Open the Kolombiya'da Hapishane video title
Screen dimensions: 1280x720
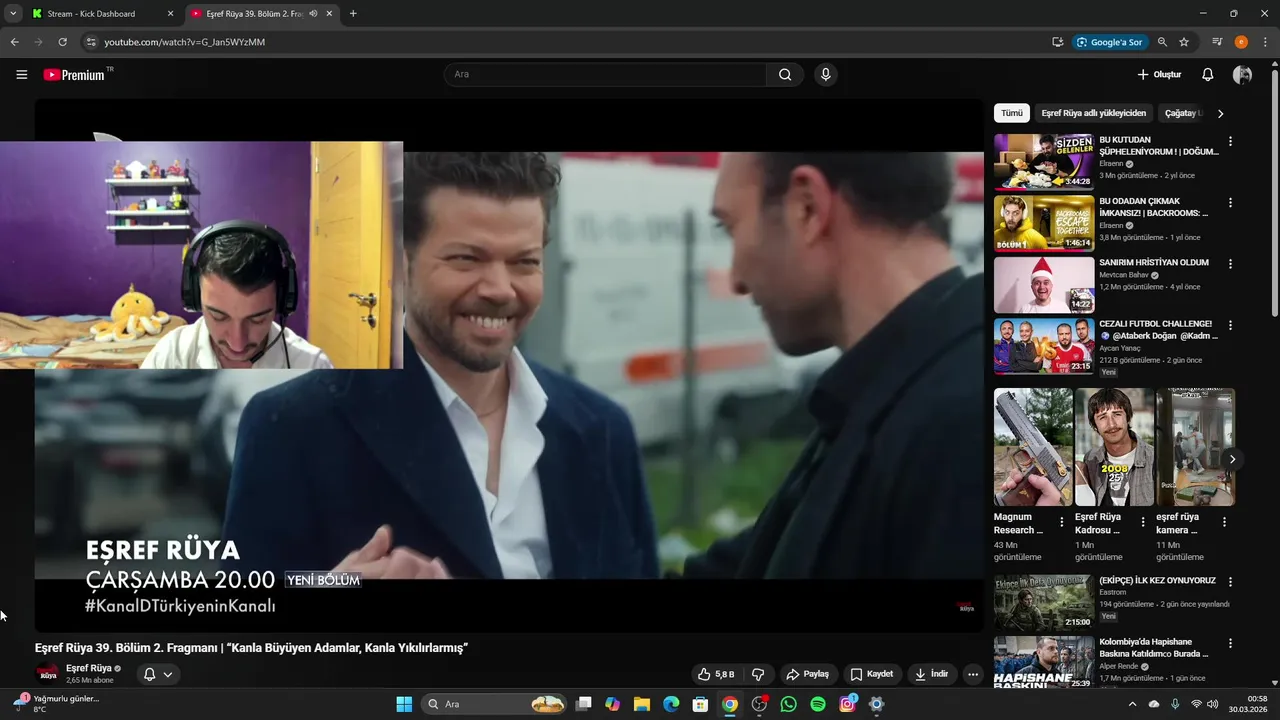point(1154,648)
